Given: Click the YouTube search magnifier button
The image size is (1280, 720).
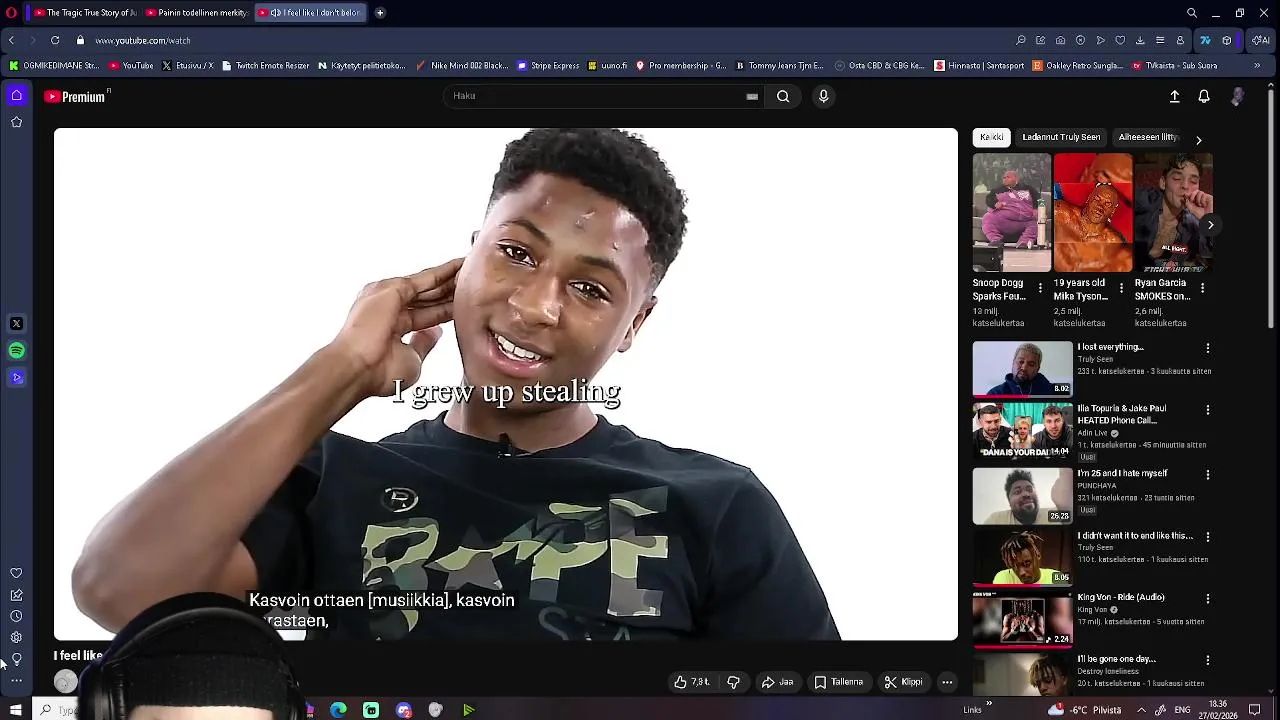Looking at the screenshot, I should tap(783, 96).
